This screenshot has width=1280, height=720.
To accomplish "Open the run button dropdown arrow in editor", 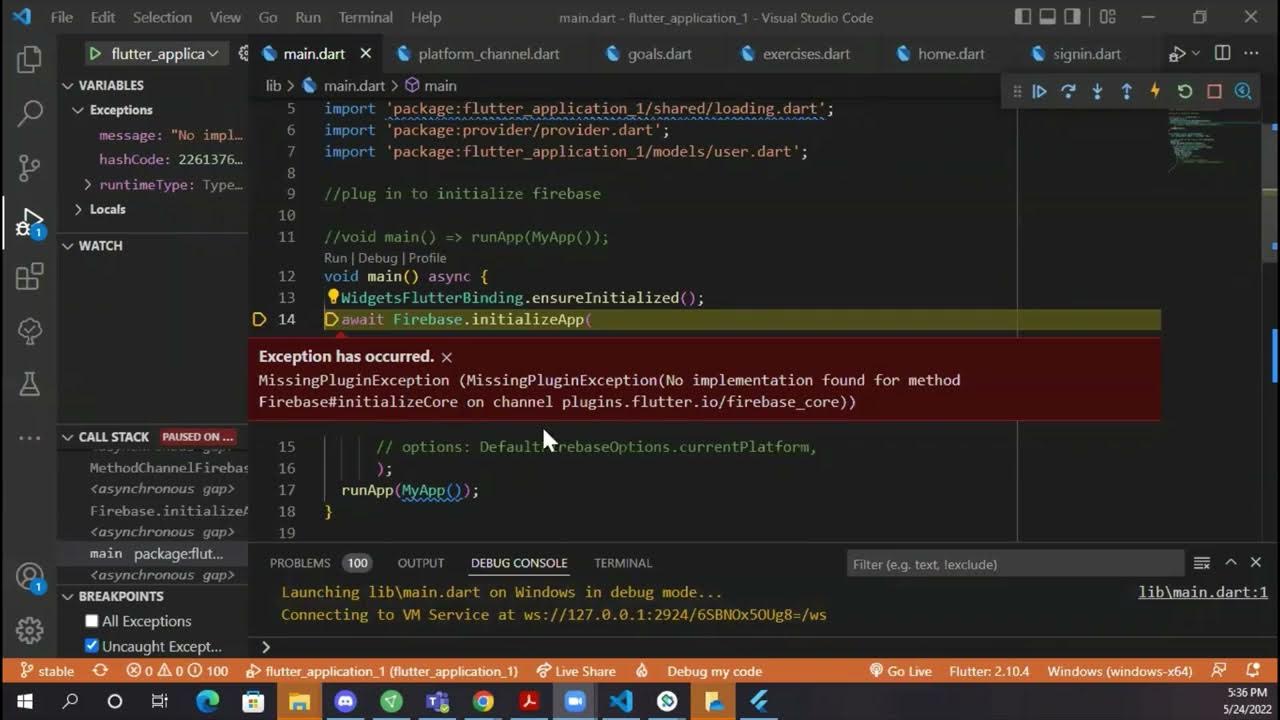I will click(1195, 54).
